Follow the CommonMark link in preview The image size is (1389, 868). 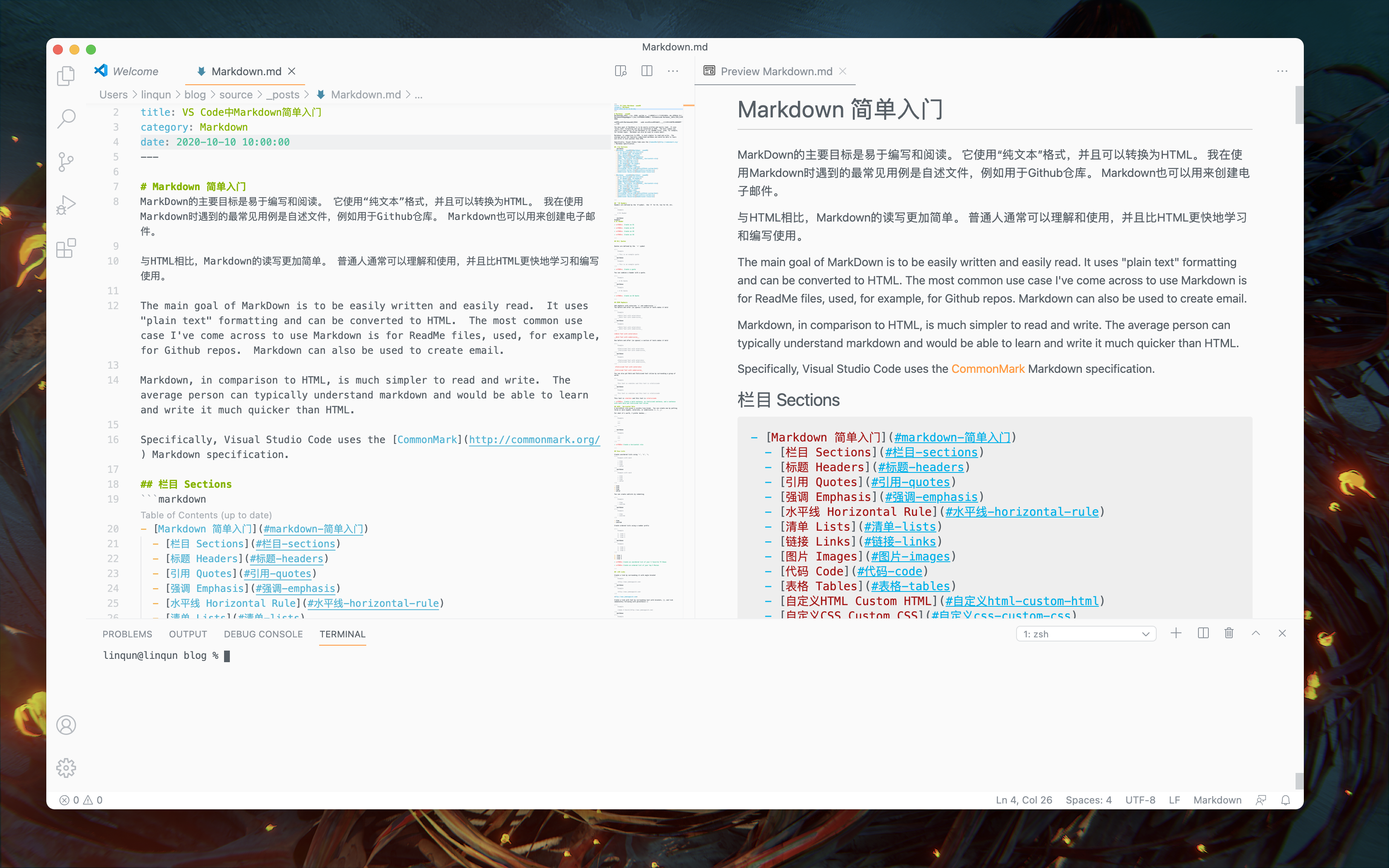click(988, 369)
